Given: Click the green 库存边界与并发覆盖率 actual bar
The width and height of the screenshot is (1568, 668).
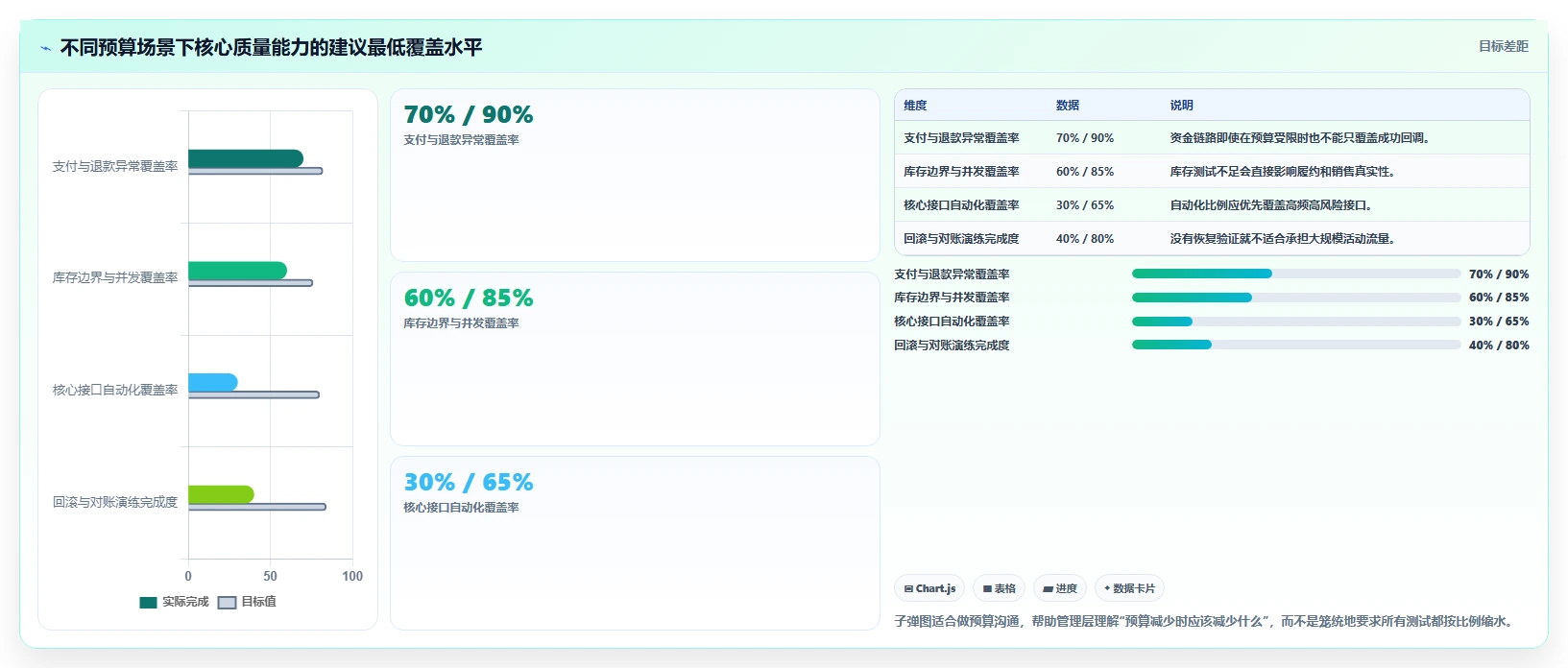Looking at the screenshot, I should coord(237,271).
